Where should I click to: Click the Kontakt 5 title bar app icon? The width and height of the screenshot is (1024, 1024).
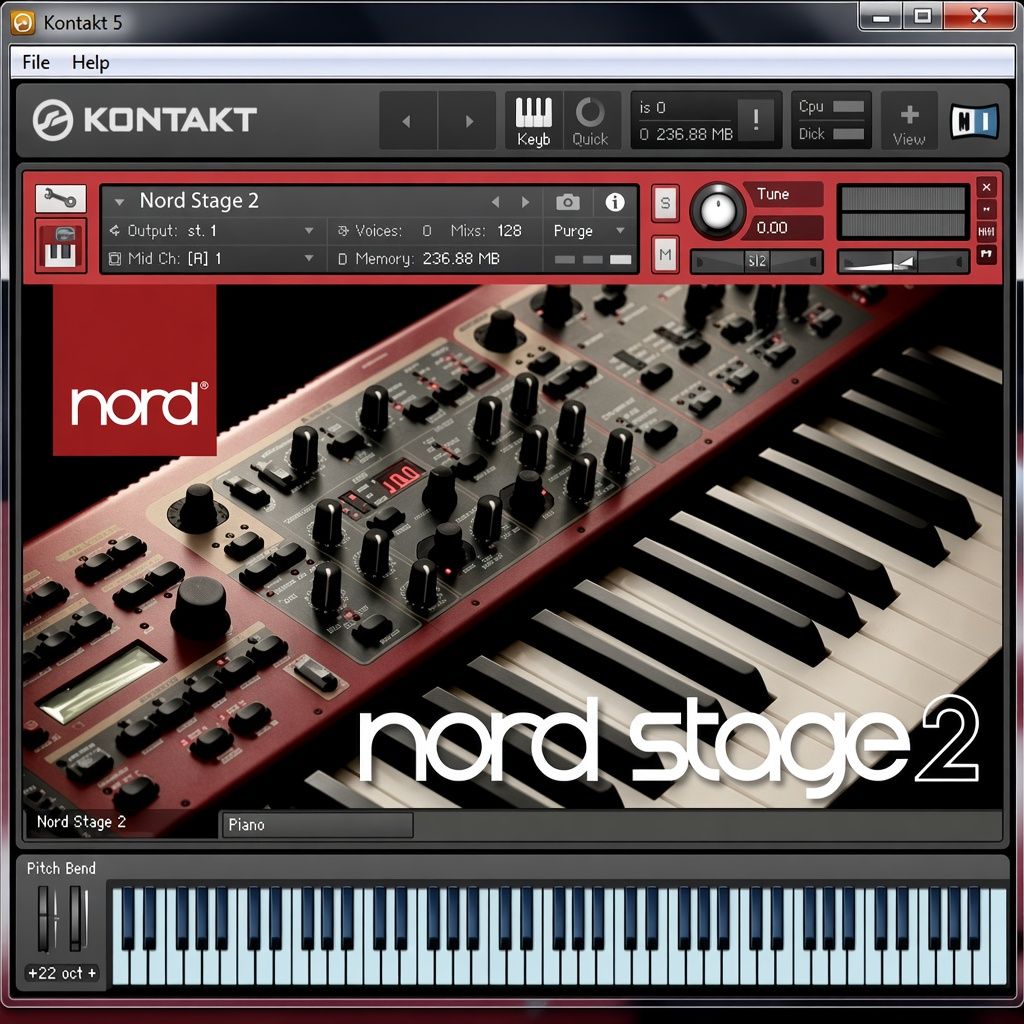23,23
